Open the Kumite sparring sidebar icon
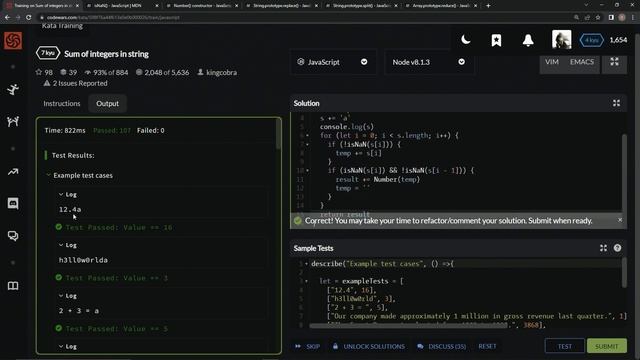The height and width of the screenshot is (360, 640). 13,121
